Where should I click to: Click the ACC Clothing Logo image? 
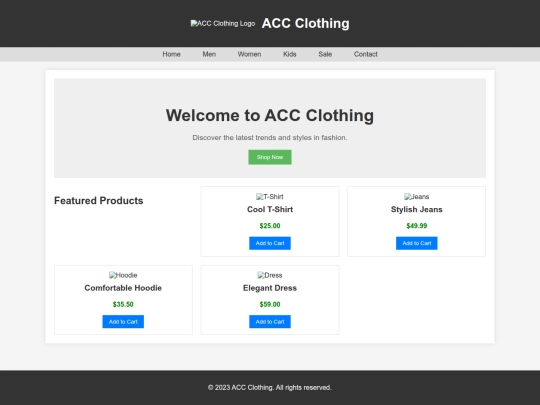click(x=223, y=23)
